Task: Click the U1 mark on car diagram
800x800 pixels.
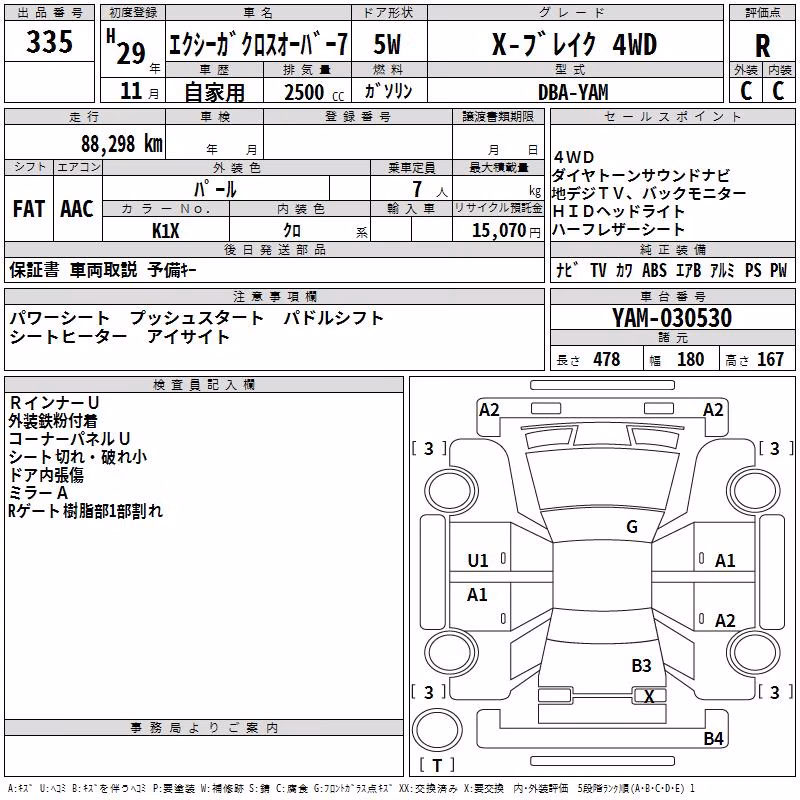Action: 478,561
